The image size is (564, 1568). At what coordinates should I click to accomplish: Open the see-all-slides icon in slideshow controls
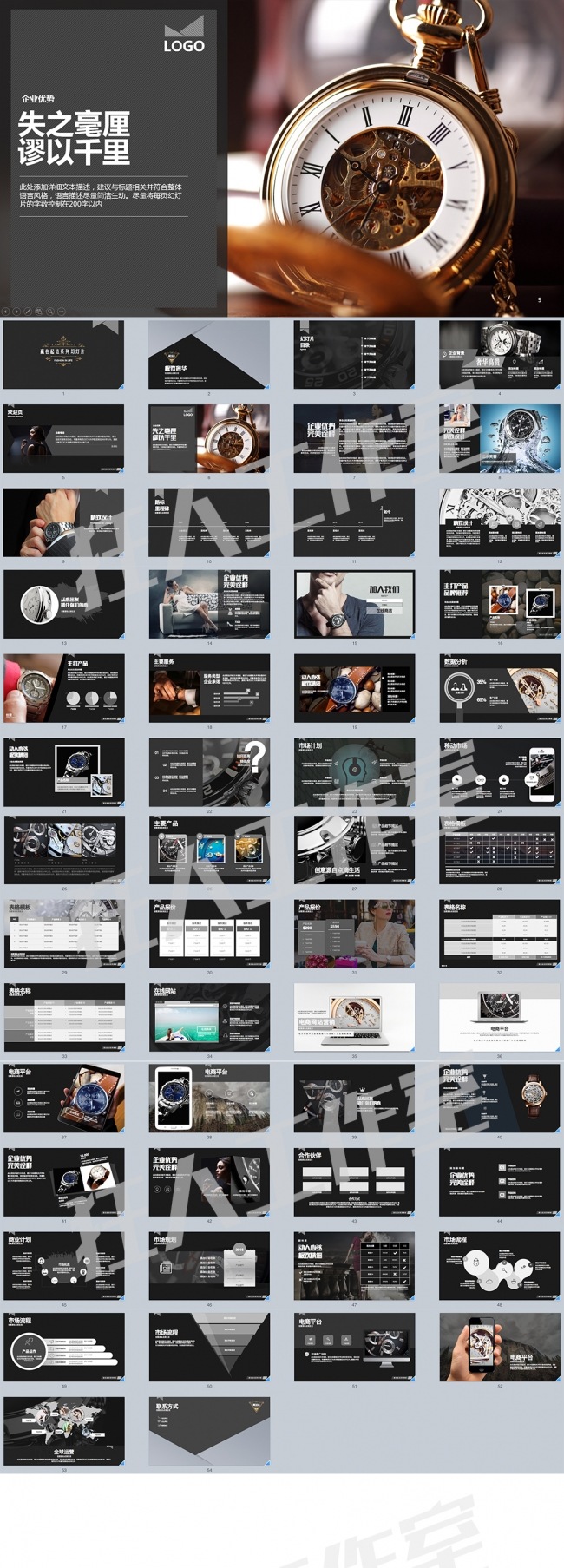point(39,312)
